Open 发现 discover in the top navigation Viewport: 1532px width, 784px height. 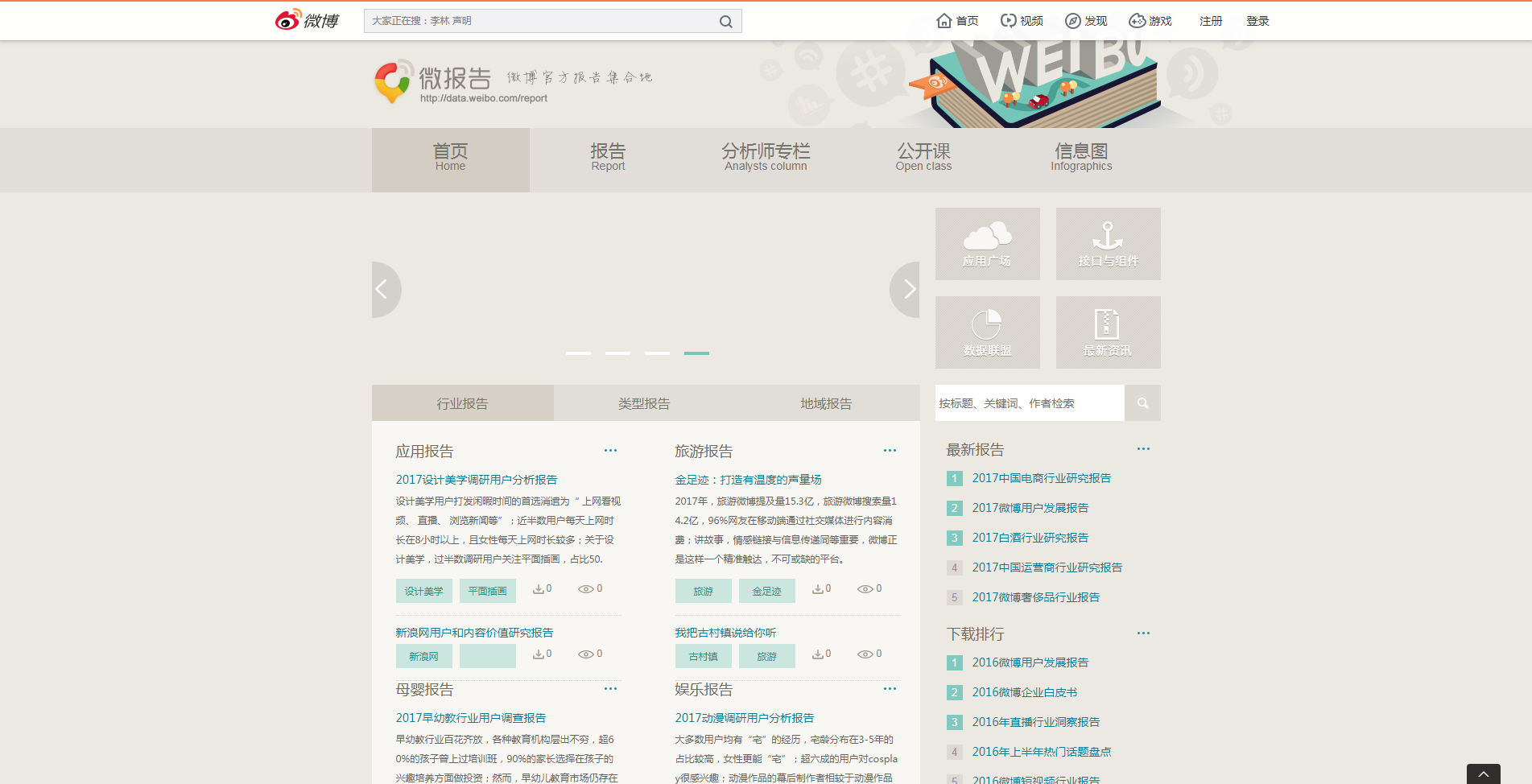pos(1086,21)
